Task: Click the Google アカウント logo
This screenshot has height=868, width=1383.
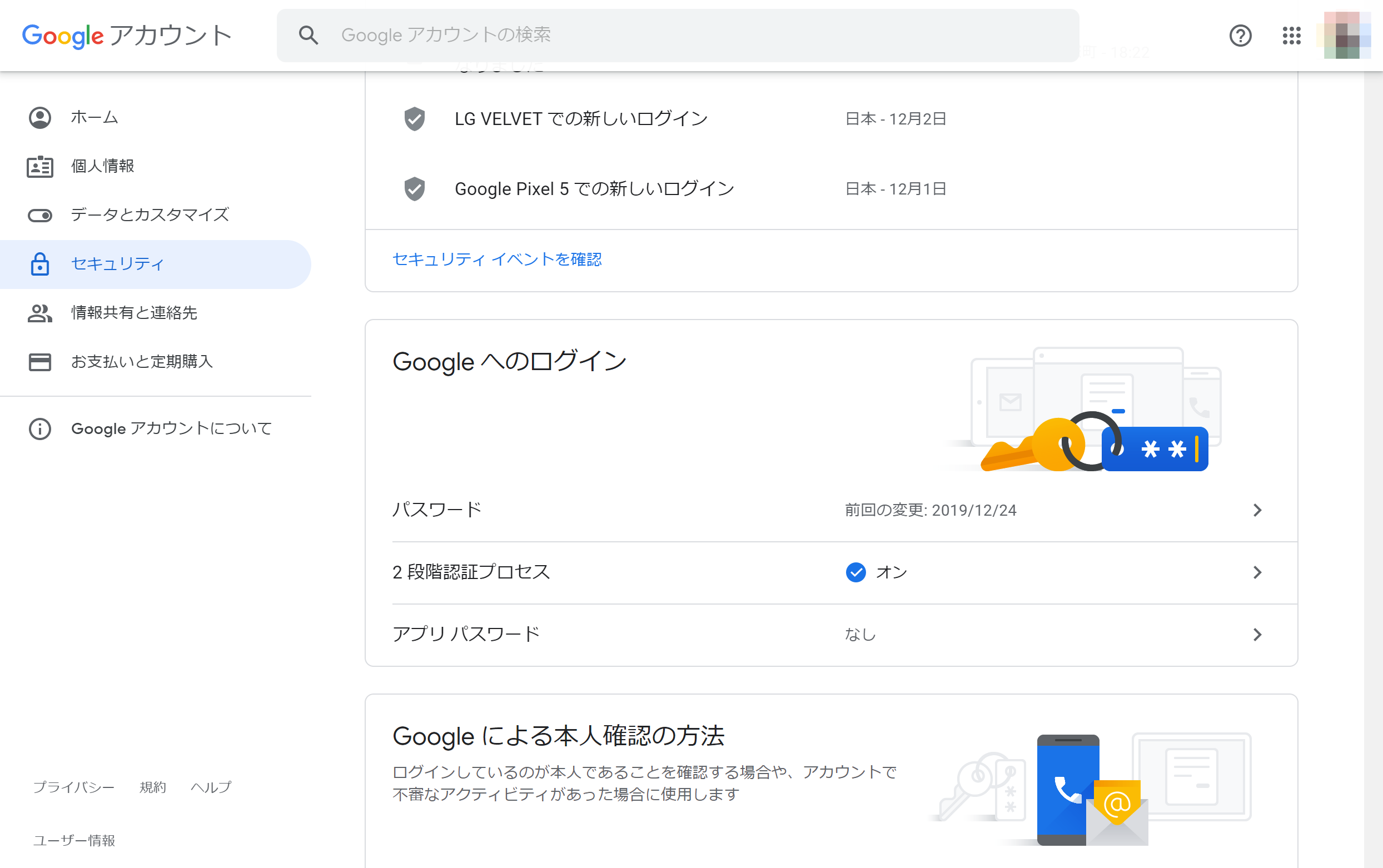Action: [x=127, y=34]
